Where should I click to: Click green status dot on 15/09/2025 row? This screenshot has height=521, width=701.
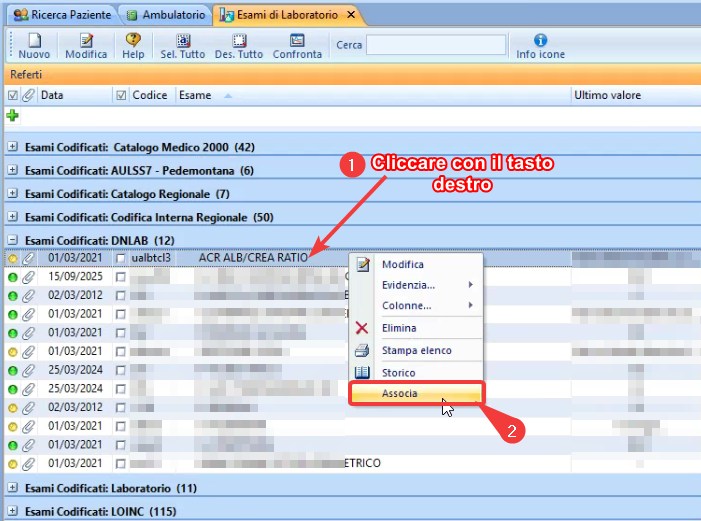point(13,277)
